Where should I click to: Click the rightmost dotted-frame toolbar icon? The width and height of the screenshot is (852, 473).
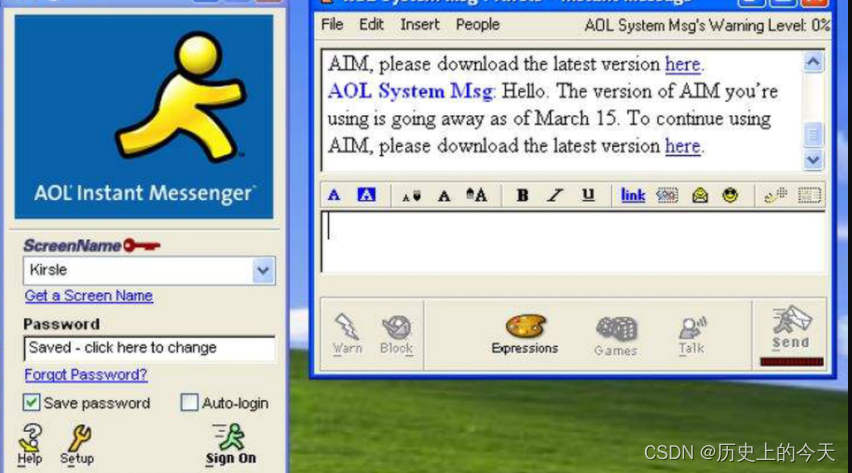[x=809, y=195]
